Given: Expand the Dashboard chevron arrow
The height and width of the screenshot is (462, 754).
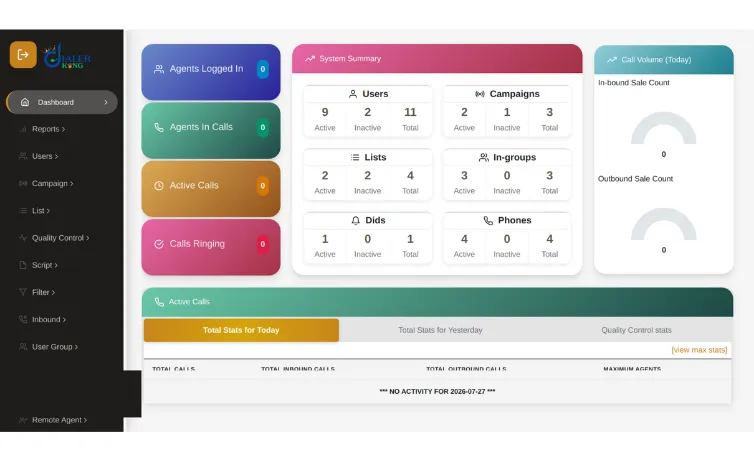Looking at the screenshot, I should (106, 102).
